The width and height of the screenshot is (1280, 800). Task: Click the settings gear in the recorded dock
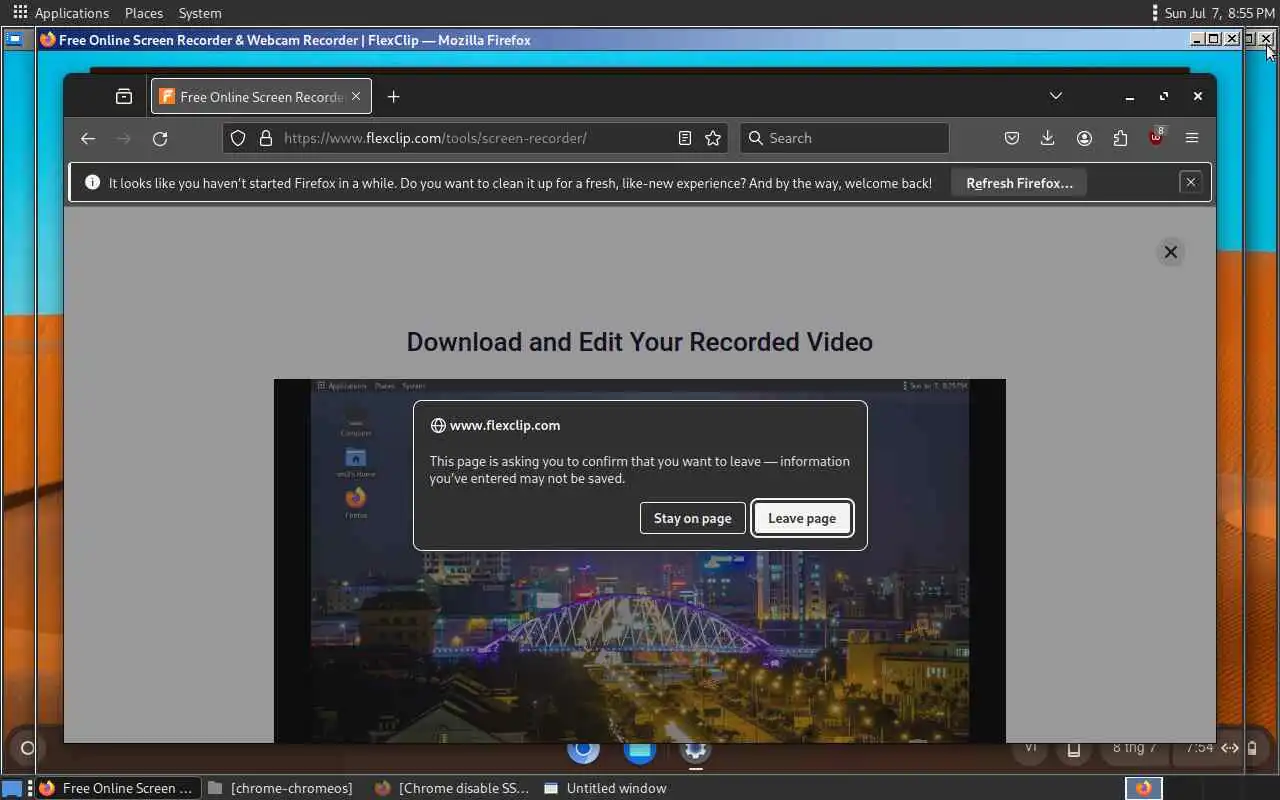(x=695, y=750)
